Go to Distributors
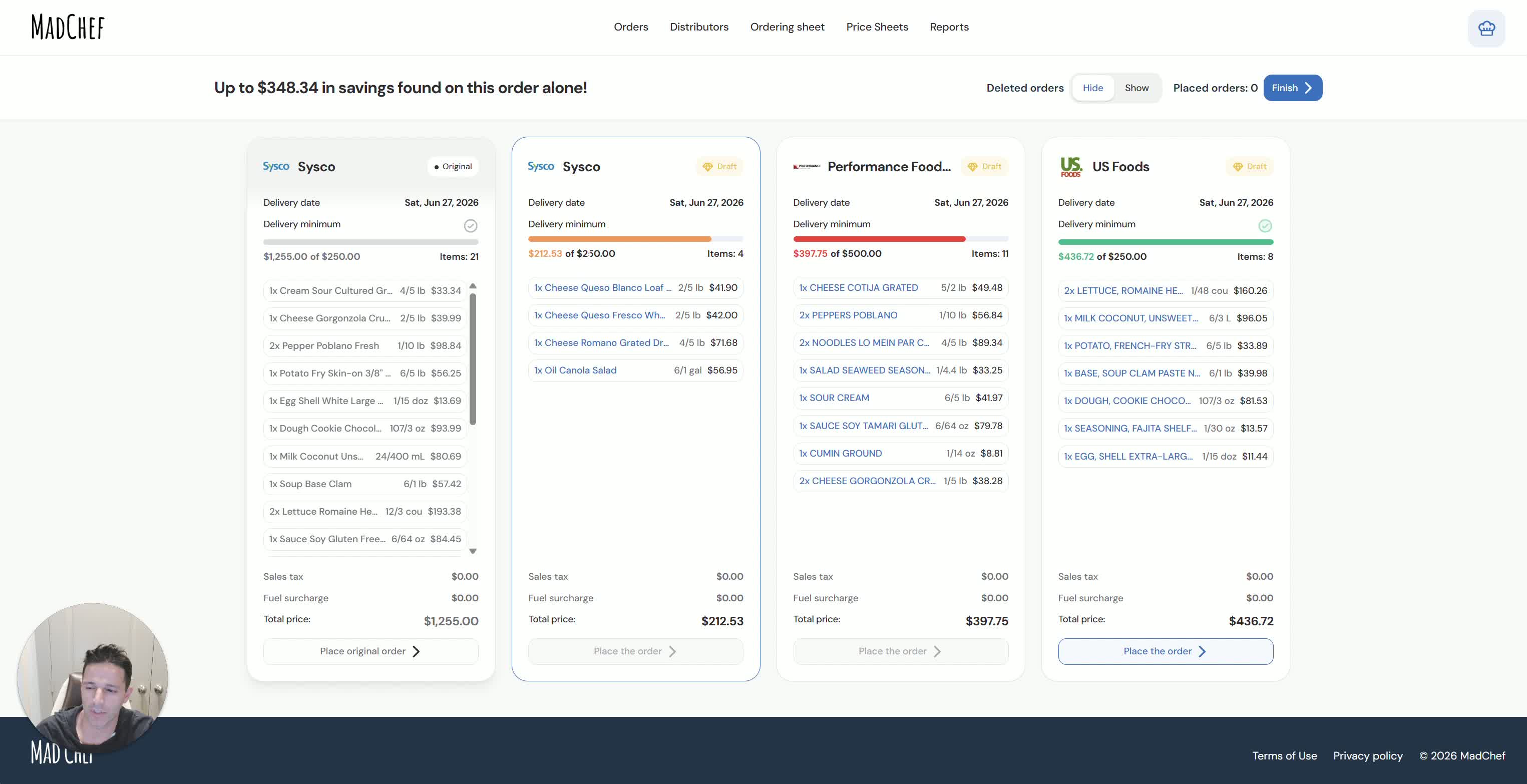This screenshot has width=1527, height=784. [699, 27]
